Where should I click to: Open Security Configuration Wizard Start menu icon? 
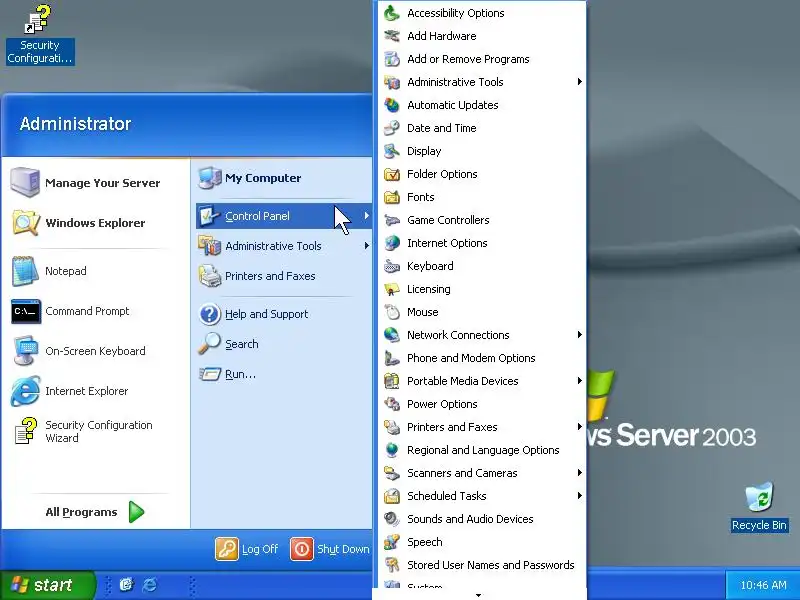point(26,431)
